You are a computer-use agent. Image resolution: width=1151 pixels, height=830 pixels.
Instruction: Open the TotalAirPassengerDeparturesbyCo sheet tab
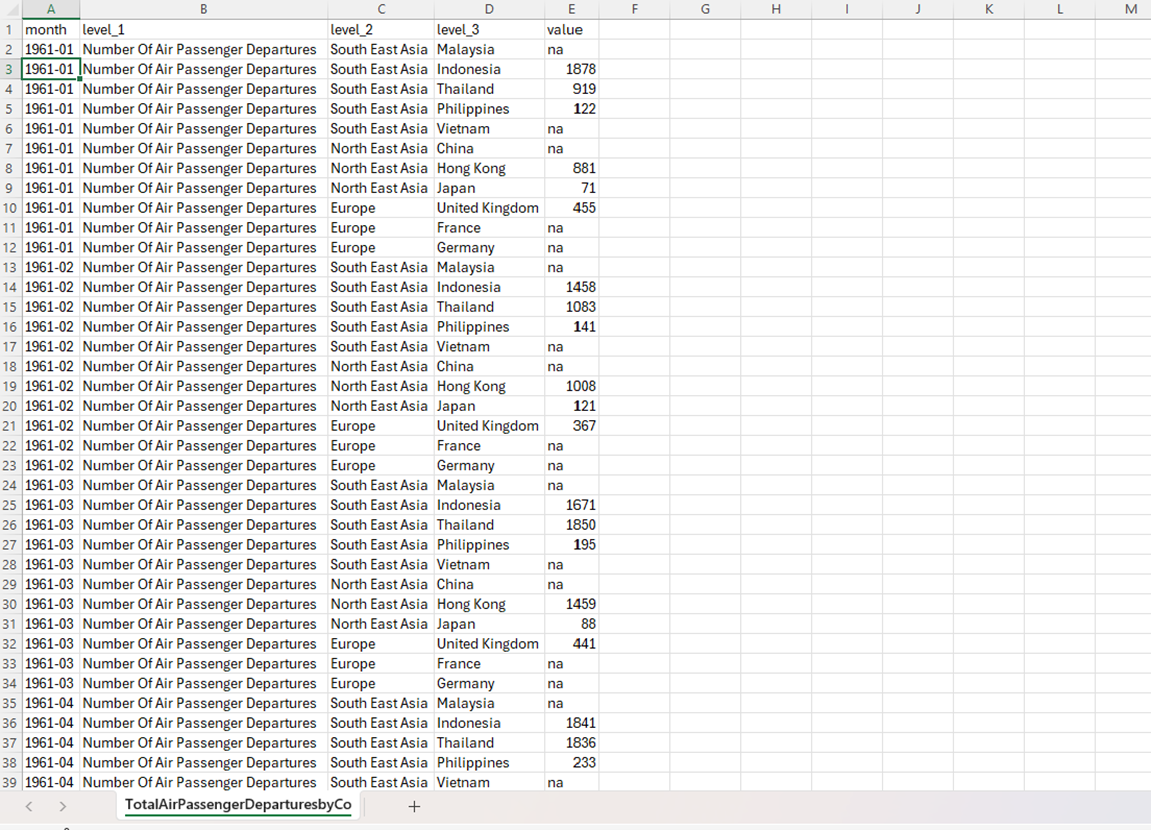[238, 805]
